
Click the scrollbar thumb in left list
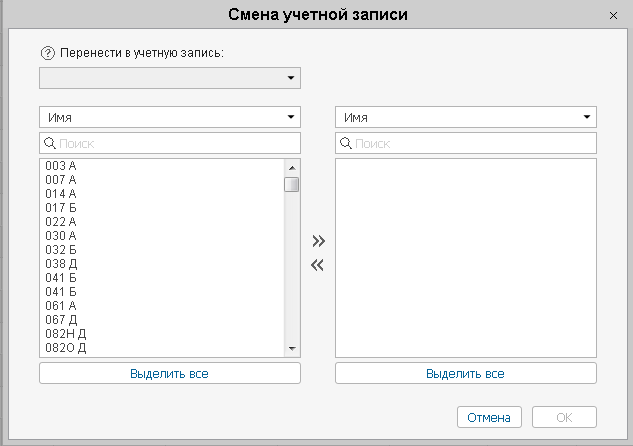tap(292, 184)
